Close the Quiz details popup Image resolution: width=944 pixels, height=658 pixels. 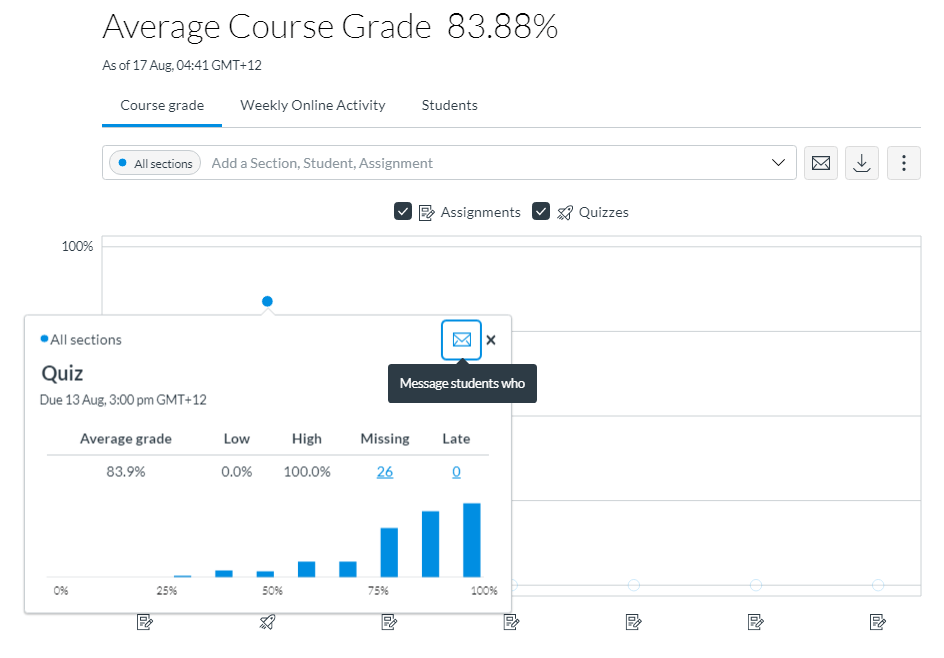pyautogui.click(x=490, y=339)
